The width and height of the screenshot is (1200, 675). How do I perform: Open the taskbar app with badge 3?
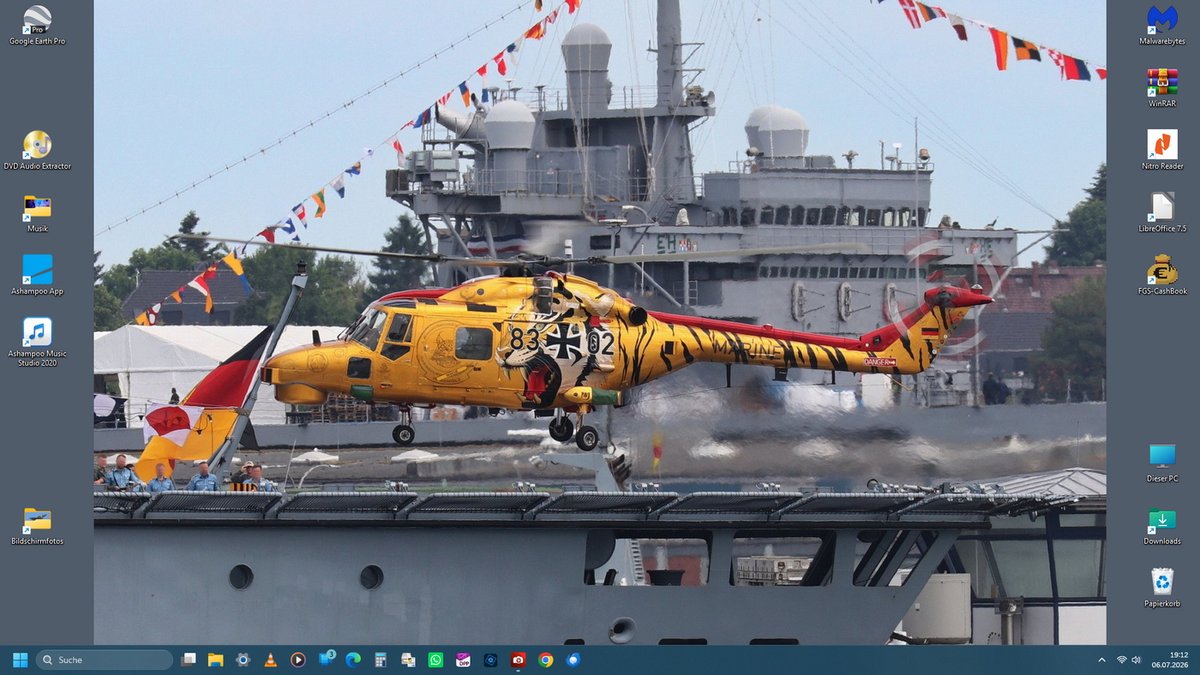pyautogui.click(x=325, y=660)
